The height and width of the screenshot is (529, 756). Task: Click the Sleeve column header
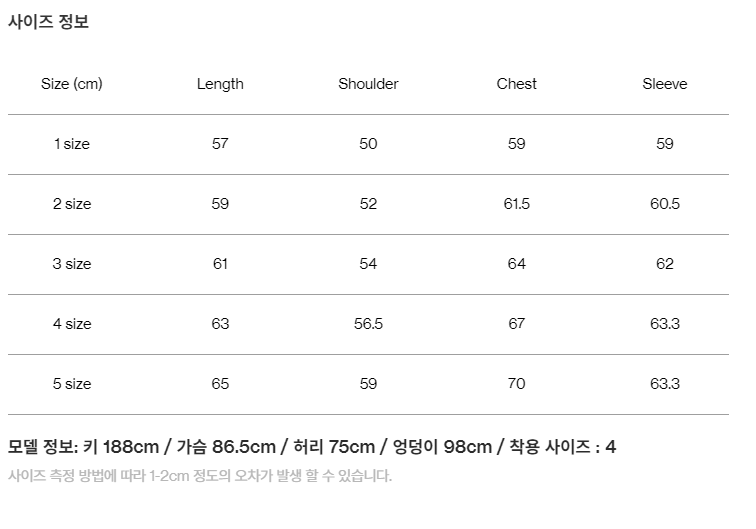click(x=665, y=84)
